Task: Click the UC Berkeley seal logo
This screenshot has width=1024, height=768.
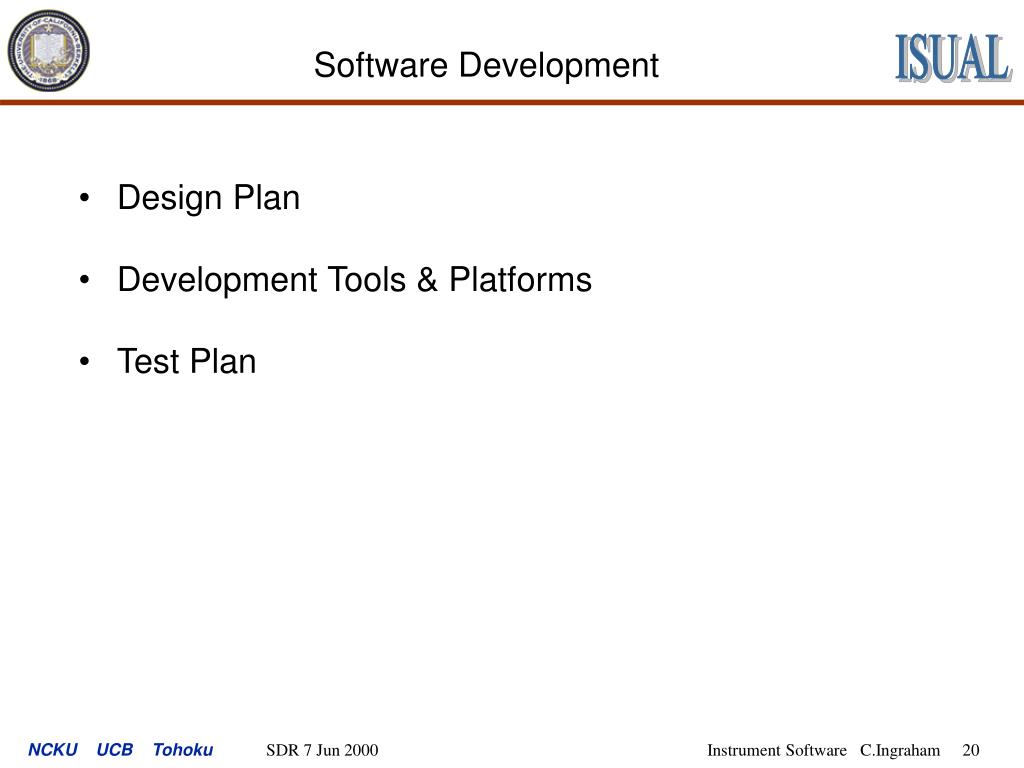Action: 48,50
